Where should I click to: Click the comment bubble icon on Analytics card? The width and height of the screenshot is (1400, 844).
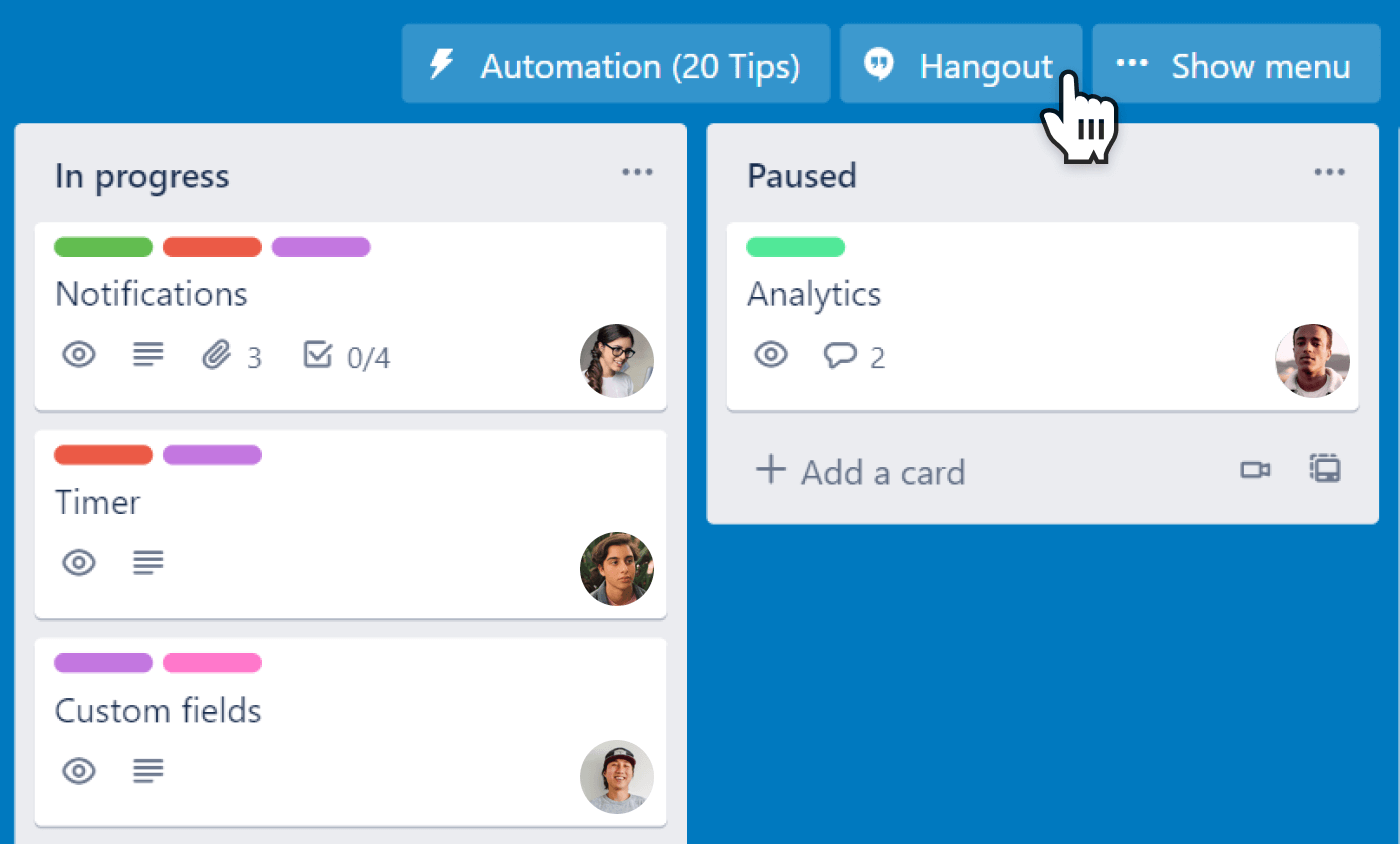(x=839, y=355)
